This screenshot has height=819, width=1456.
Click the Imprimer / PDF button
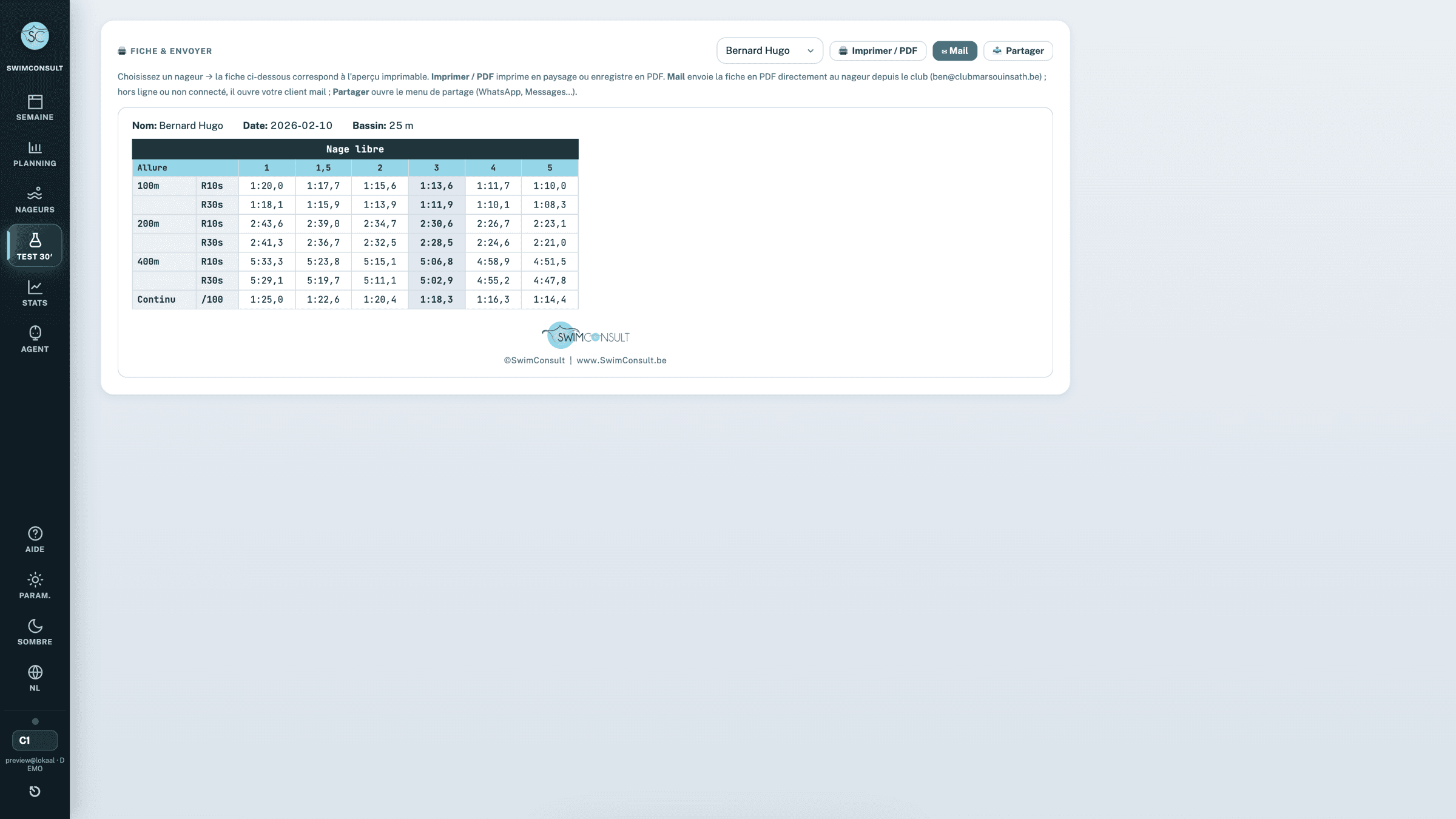[877, 51]
